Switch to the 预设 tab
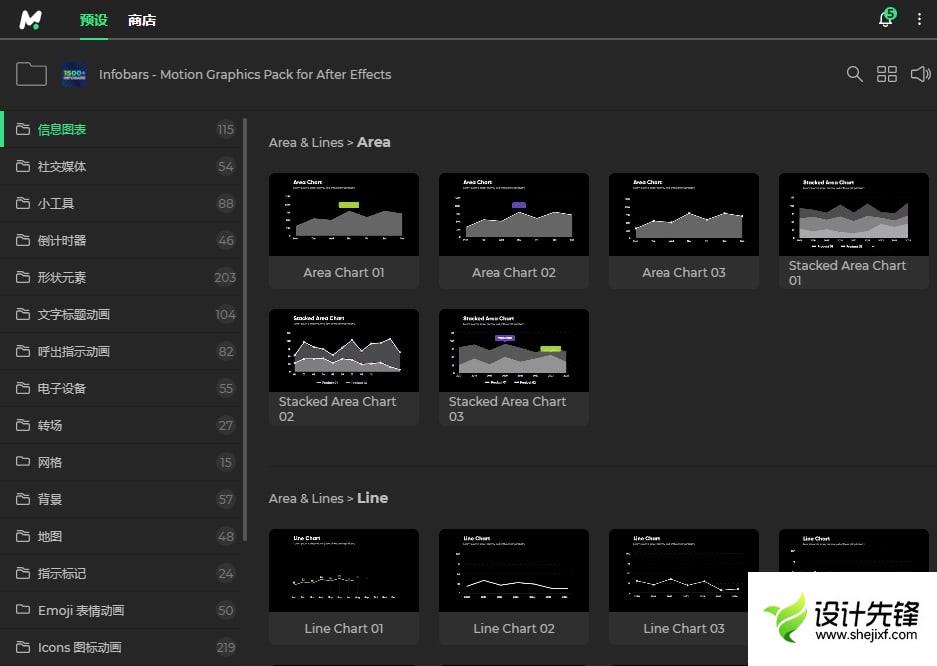937x666 pixels. (93, 20)
